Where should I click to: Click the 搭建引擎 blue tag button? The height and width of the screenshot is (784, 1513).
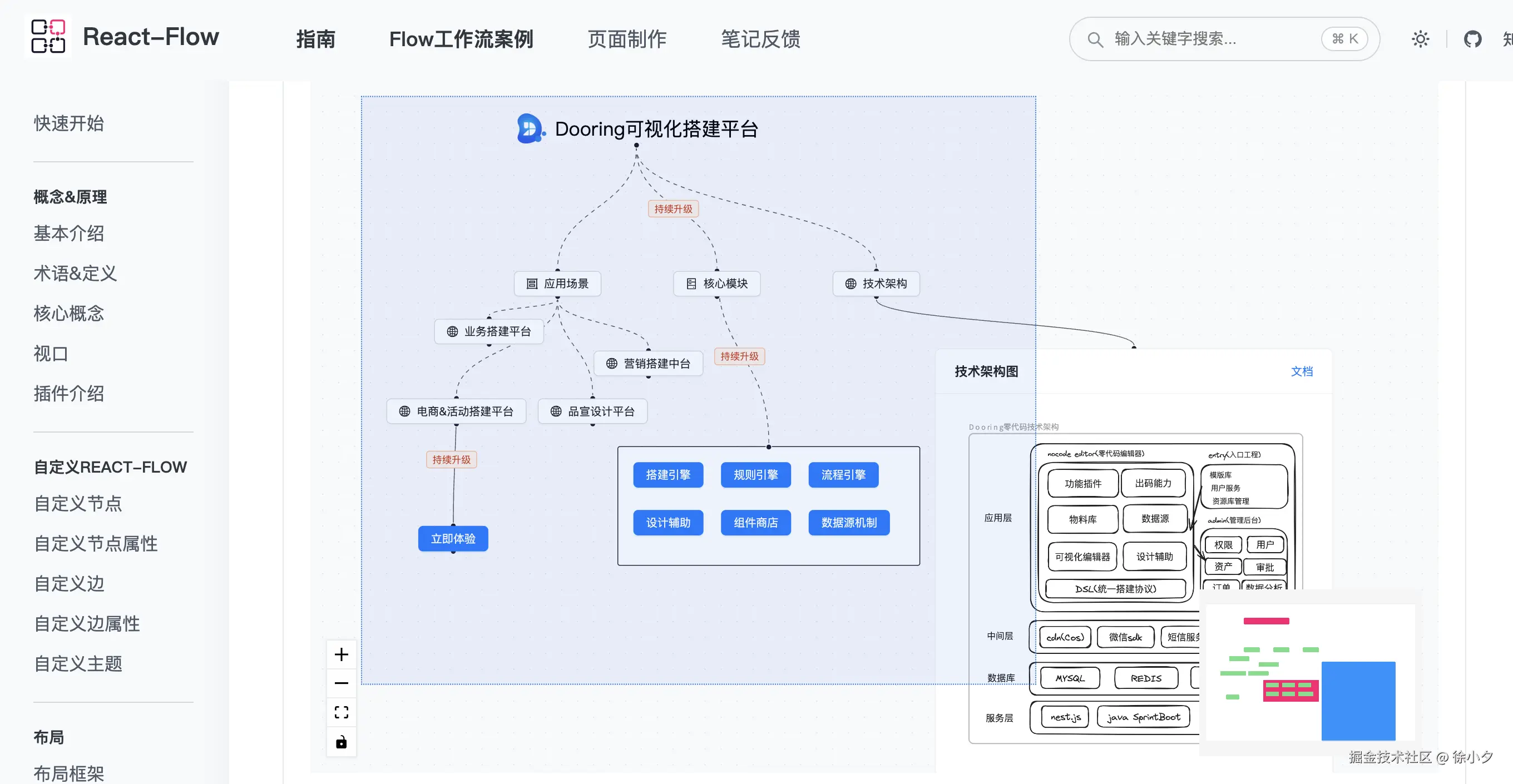[668, 474]
